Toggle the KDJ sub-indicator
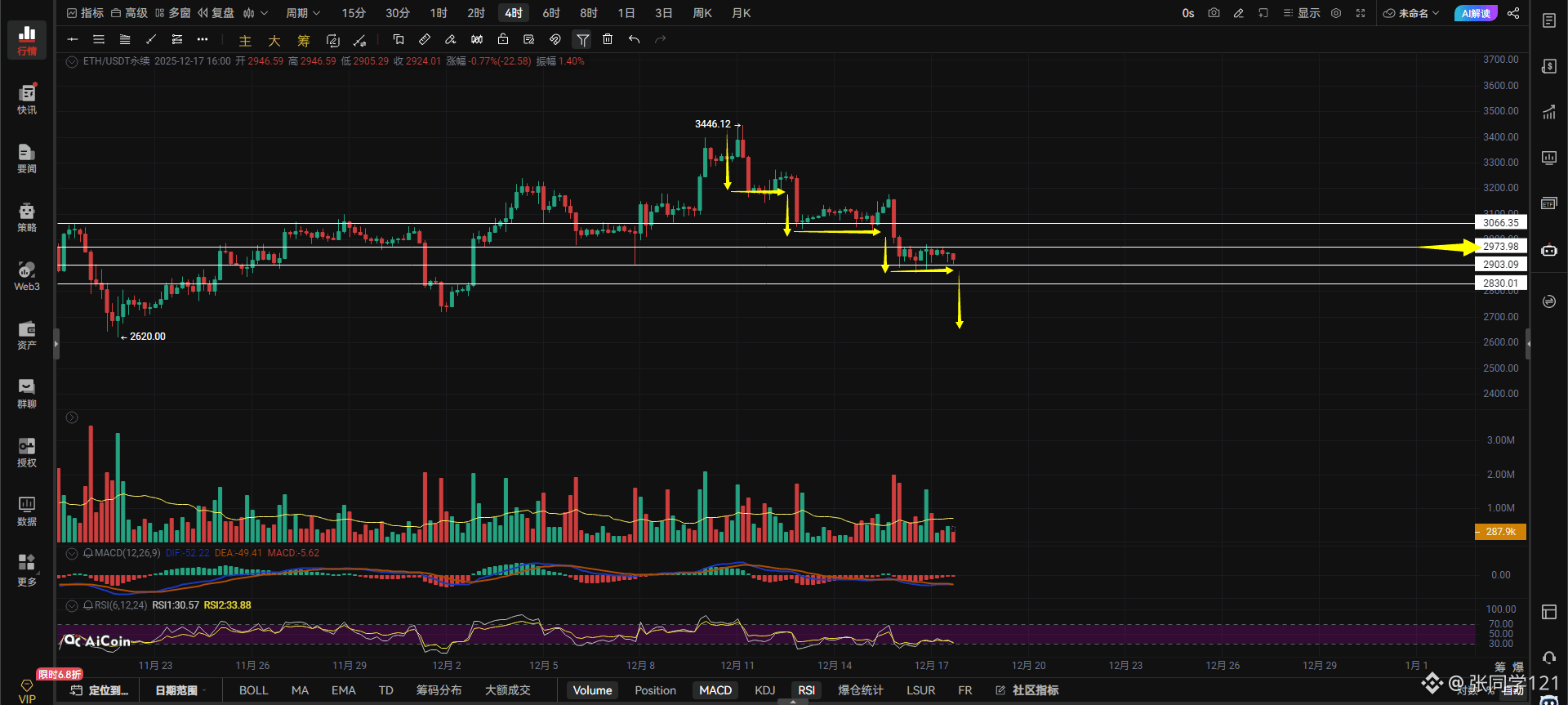The width and height of the screenshot is (1568, 705). coord(765,690)
